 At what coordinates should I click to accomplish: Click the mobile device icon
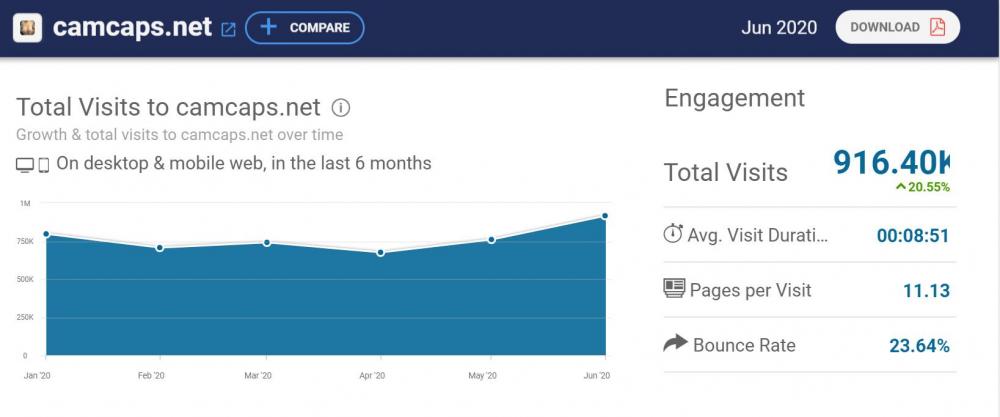44,164
